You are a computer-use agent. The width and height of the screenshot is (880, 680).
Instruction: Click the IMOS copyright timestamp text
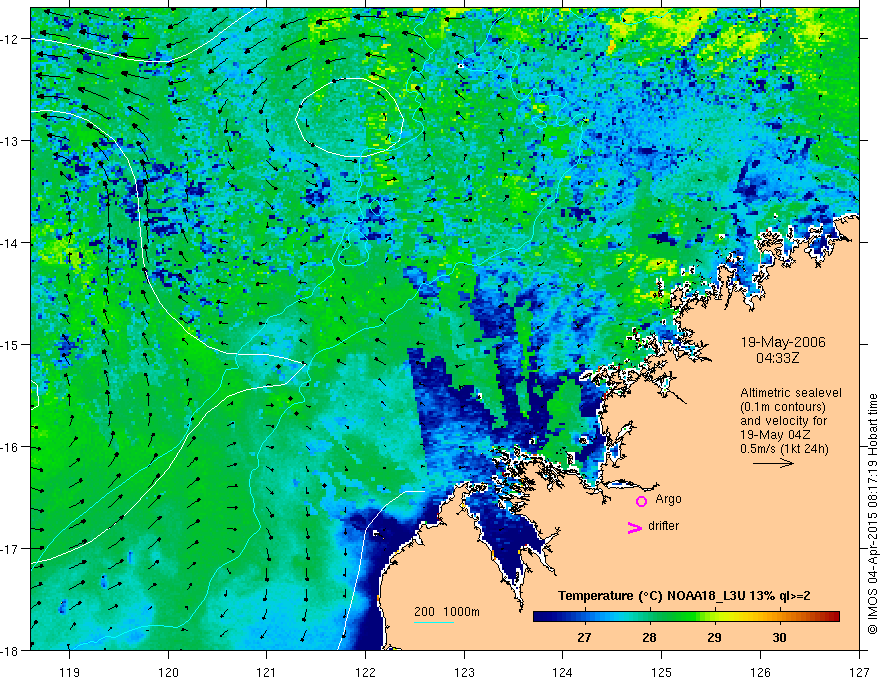coord(872,514)
